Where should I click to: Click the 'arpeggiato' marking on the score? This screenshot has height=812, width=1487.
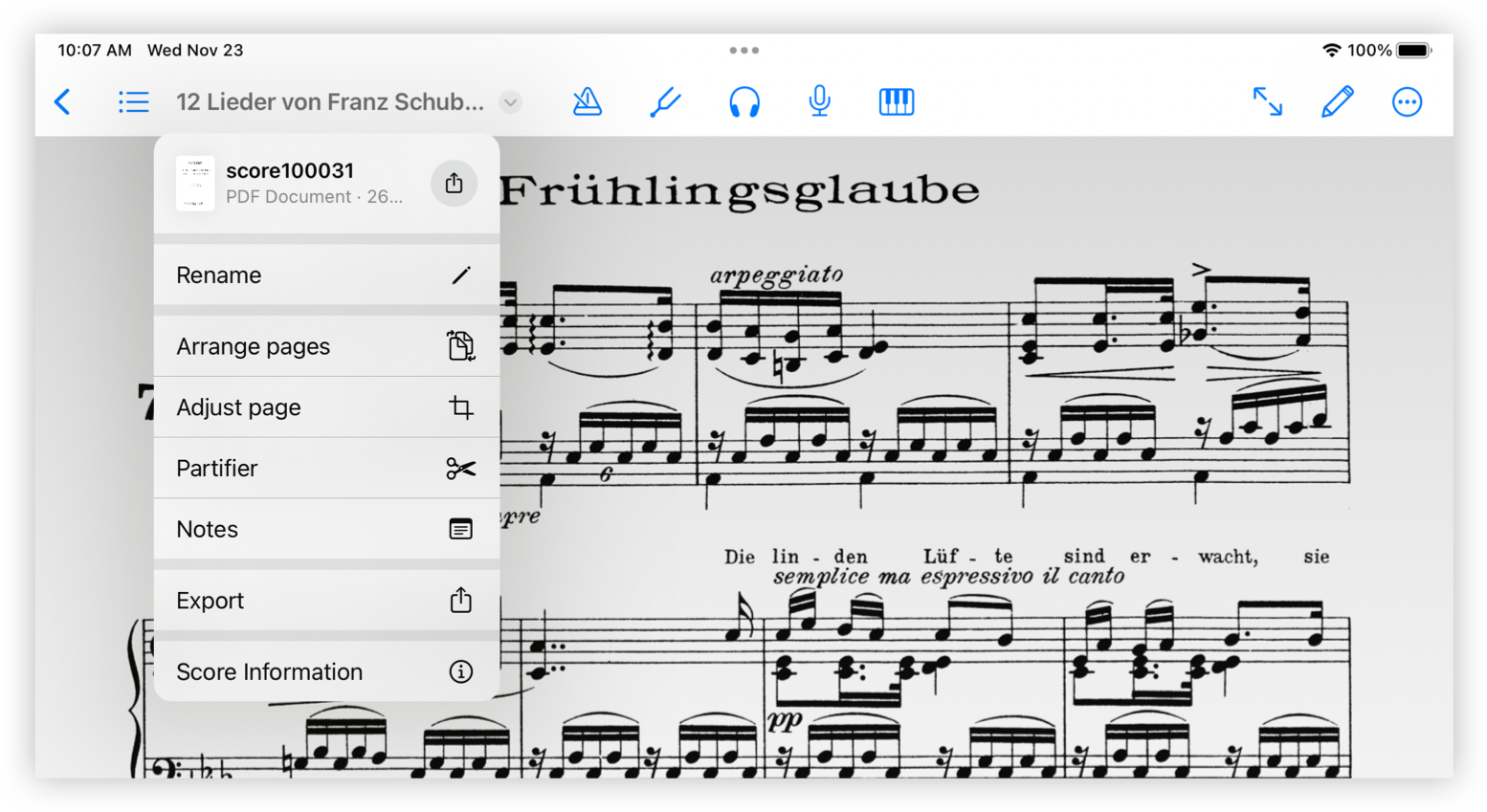tap(776, 275)
